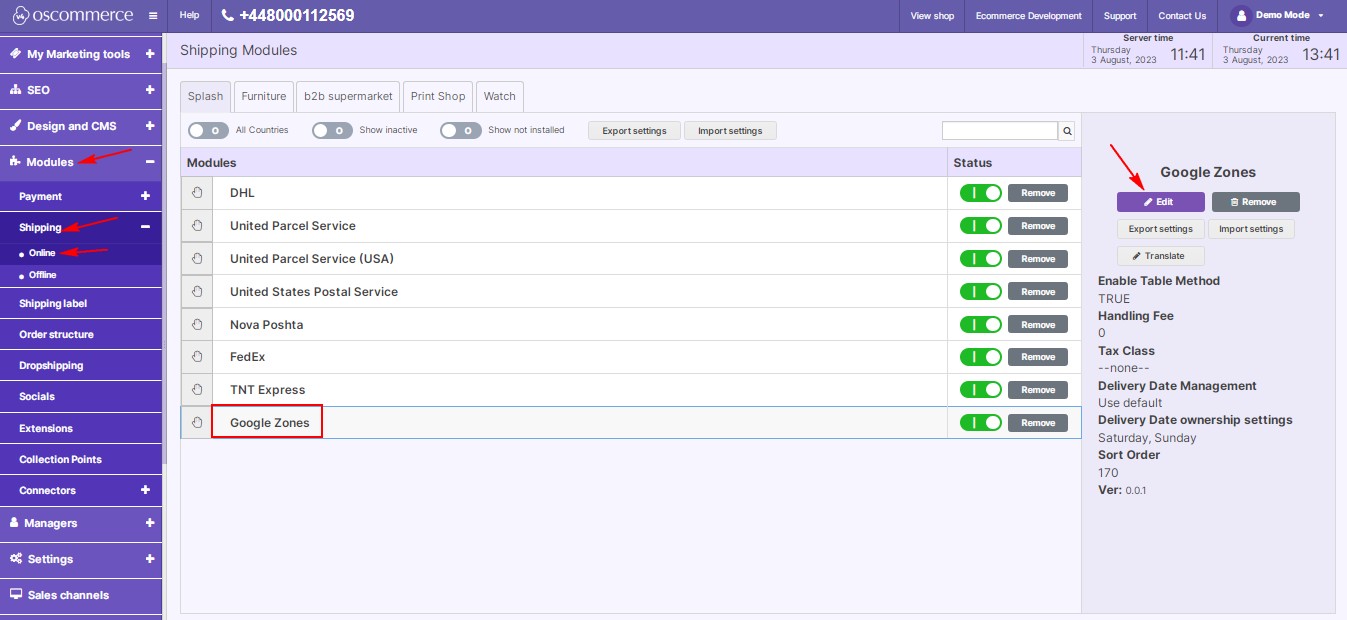
Task: Select the Splash tab
Action: coord(206,96)
